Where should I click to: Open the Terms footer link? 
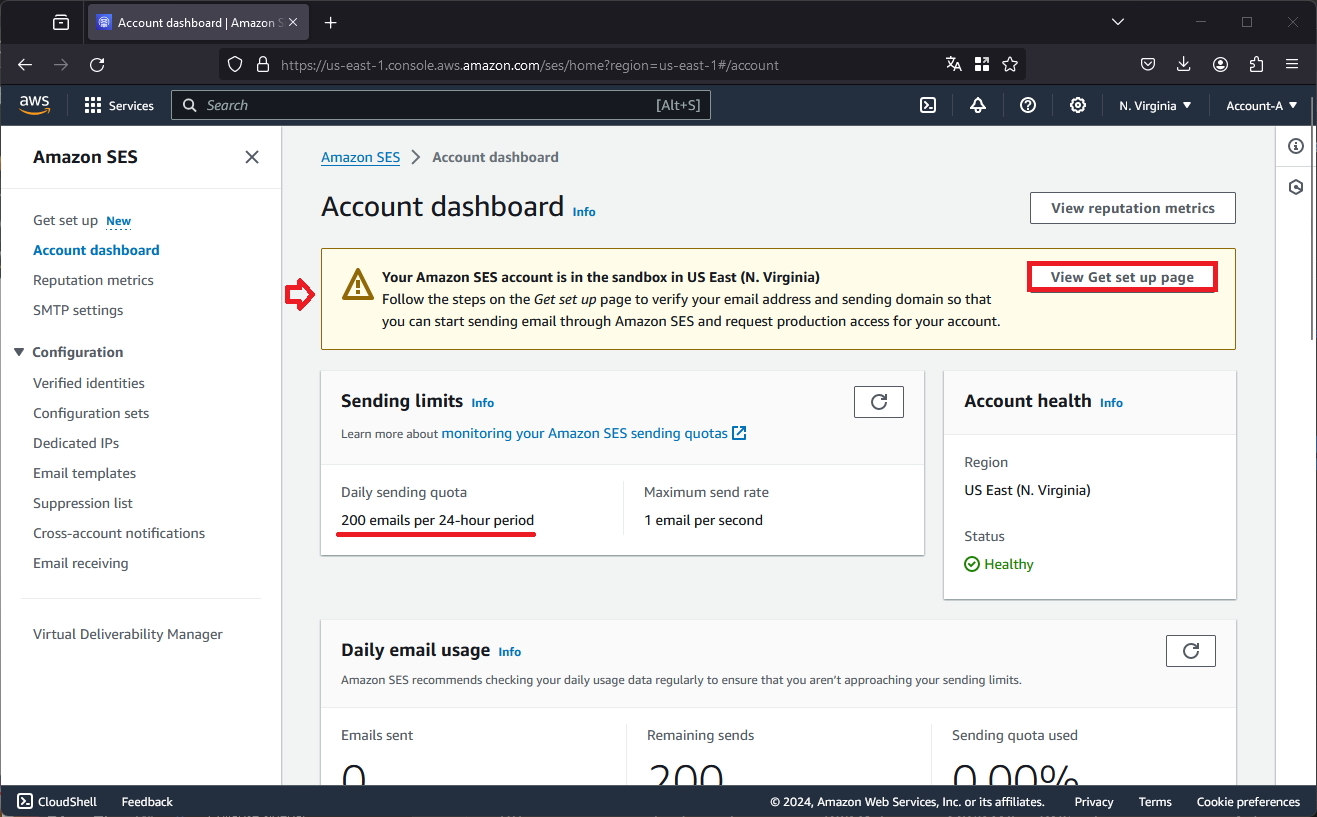[1155, 802]
